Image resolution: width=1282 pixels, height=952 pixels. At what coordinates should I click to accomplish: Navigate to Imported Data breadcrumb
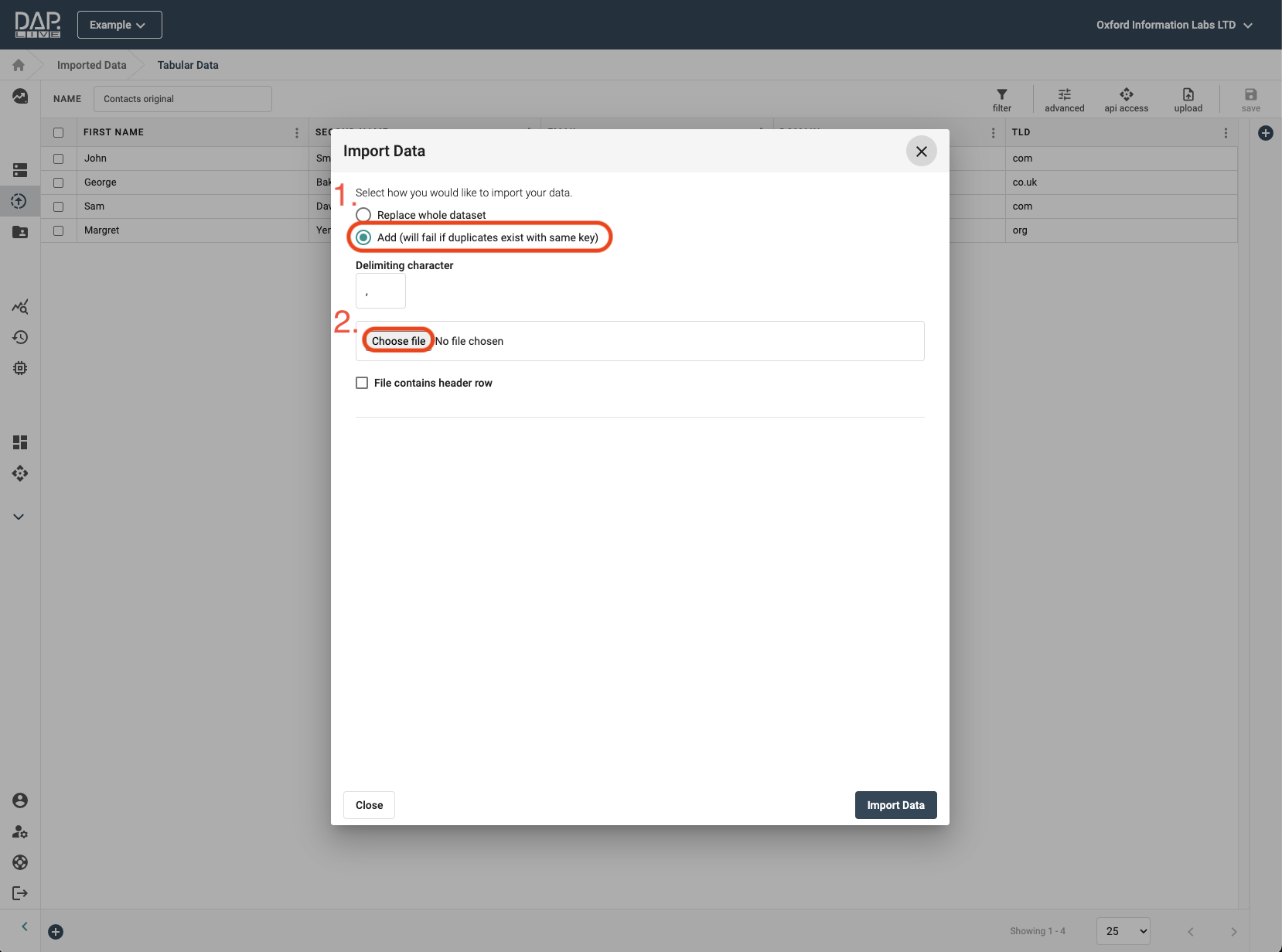tap(91, 66)
